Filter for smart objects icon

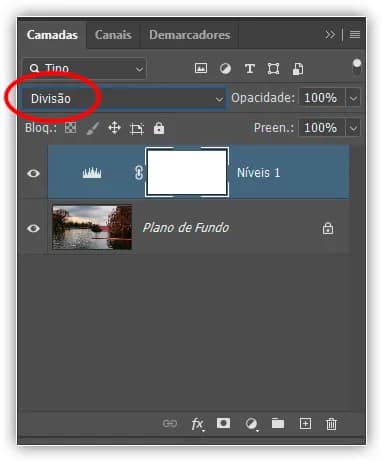pos(298,69)
